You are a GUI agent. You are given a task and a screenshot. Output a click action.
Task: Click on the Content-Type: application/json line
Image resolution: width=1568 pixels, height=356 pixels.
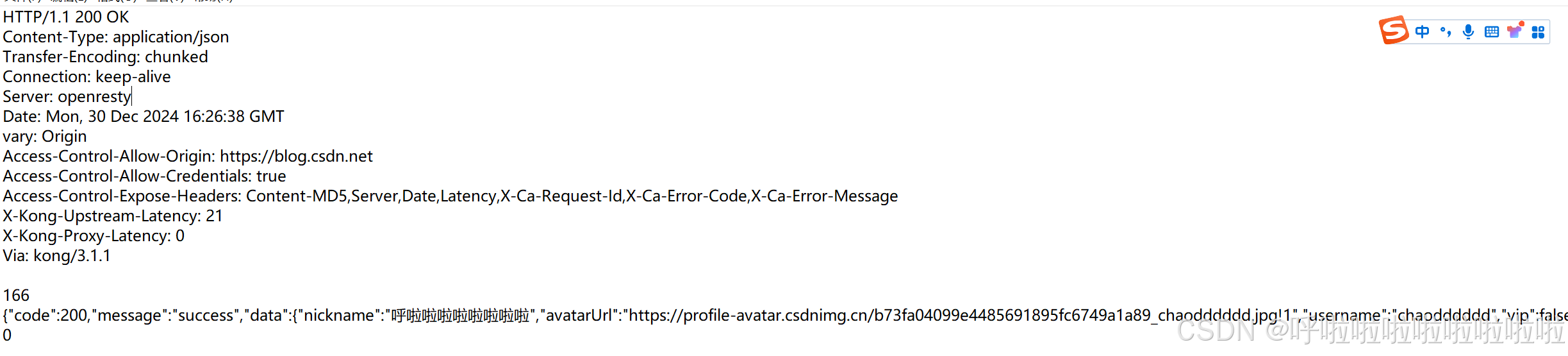[116, 37]
